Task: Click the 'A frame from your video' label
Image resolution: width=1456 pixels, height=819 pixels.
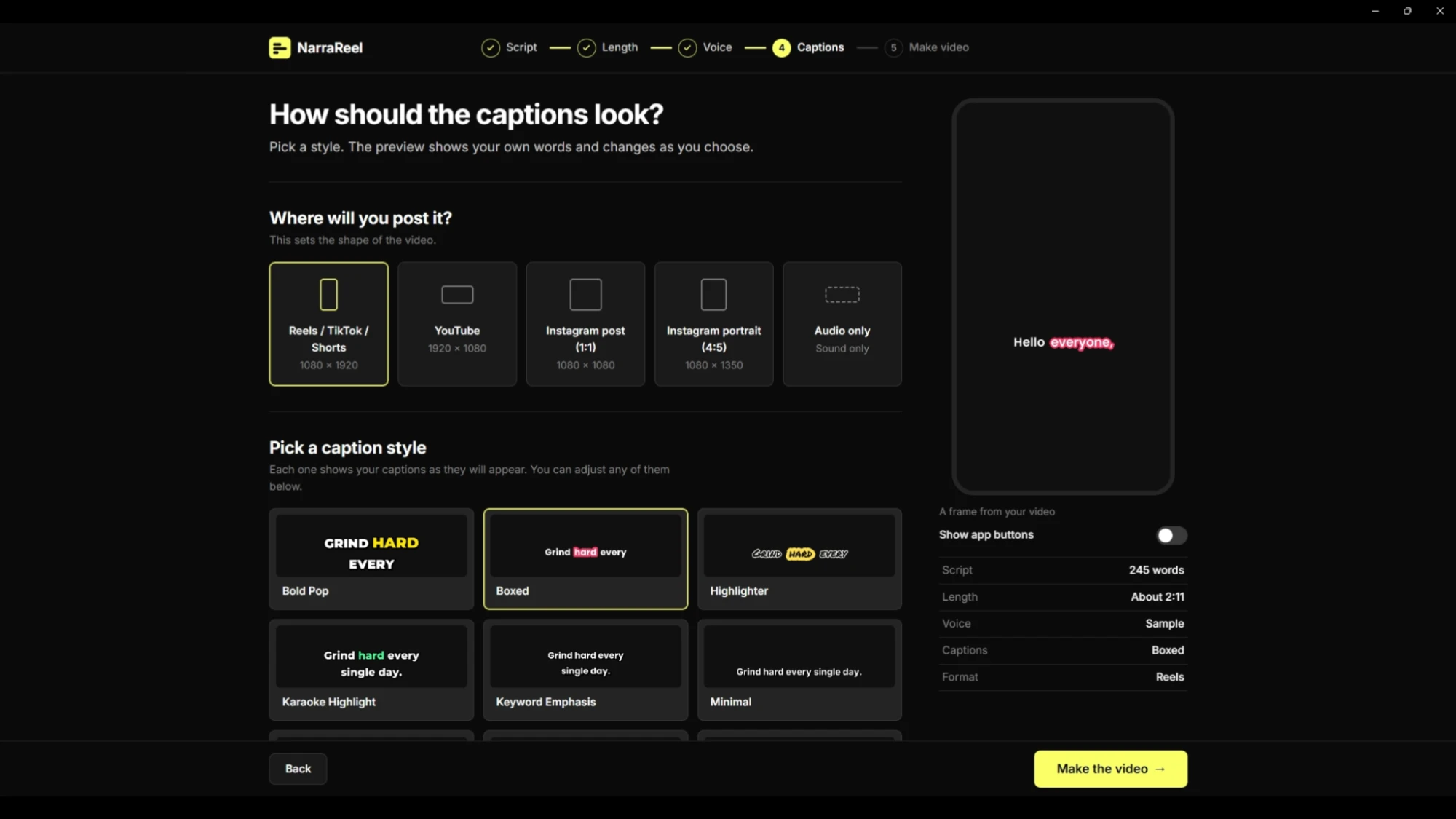Action: [997, 512]
